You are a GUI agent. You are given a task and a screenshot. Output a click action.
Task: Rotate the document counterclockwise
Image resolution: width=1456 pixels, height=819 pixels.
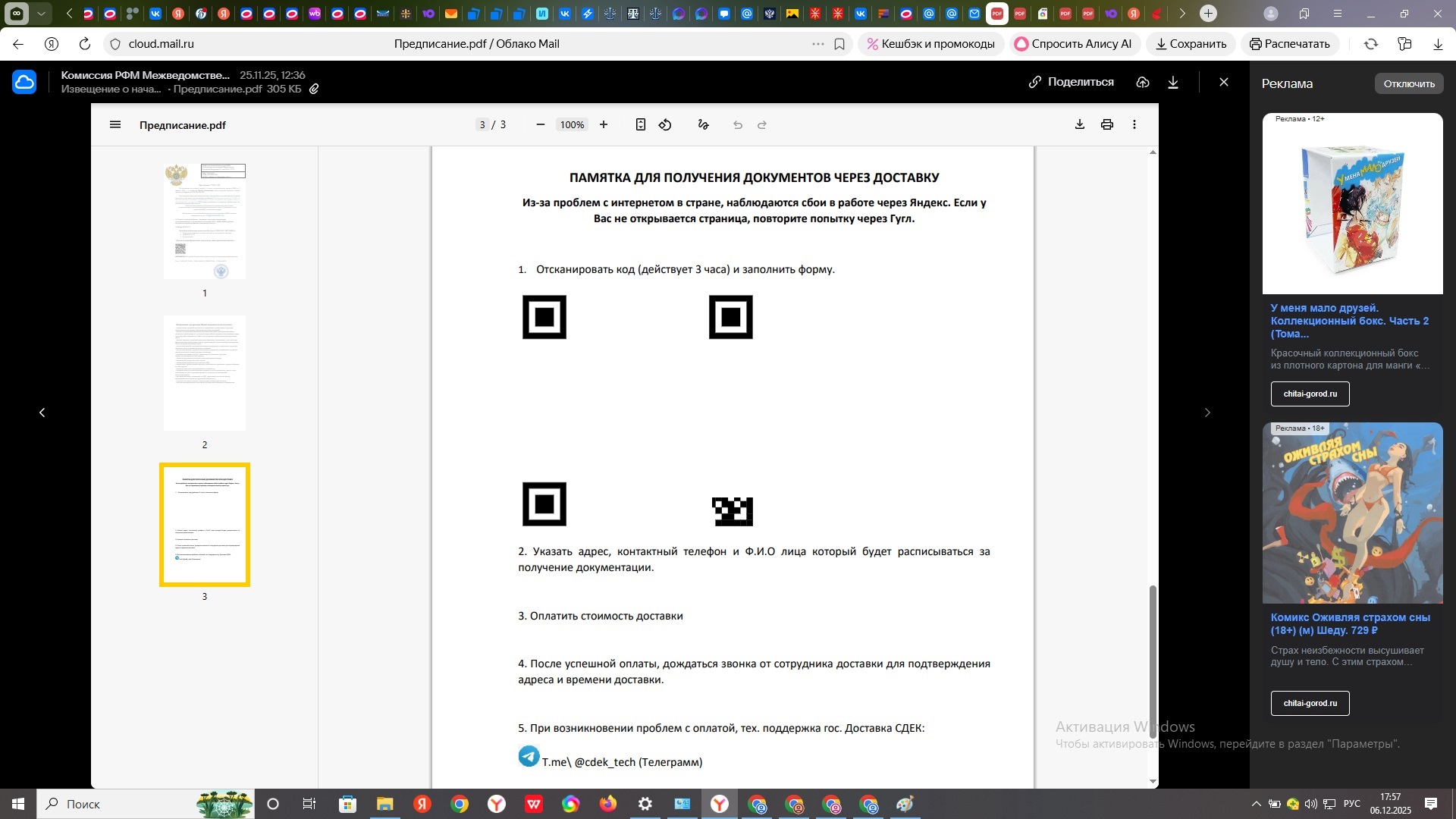(x=665, y=125)
